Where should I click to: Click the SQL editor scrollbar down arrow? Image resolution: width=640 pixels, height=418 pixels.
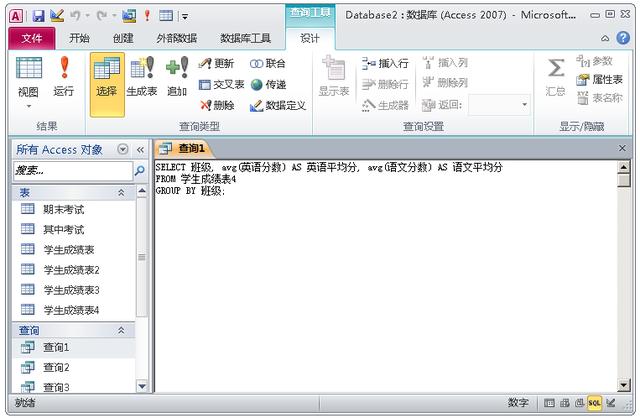click(624, 385)
